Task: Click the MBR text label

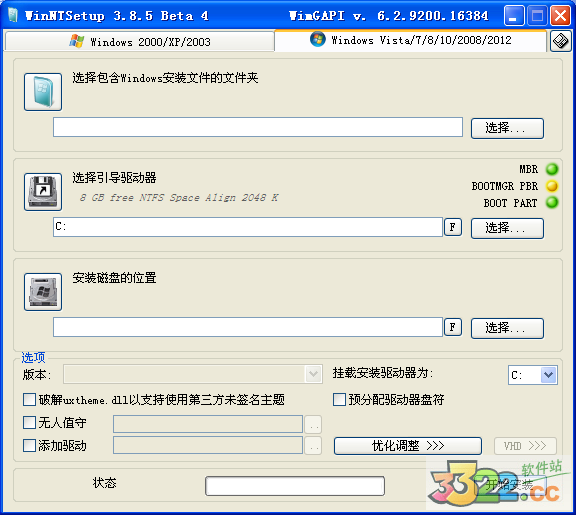Action: tap(529, 169)
